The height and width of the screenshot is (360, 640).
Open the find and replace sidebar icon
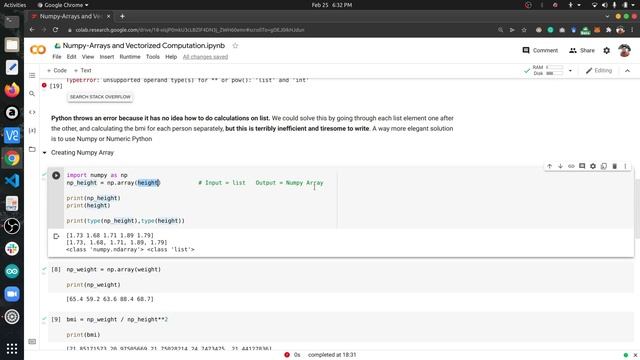[32, 93]
